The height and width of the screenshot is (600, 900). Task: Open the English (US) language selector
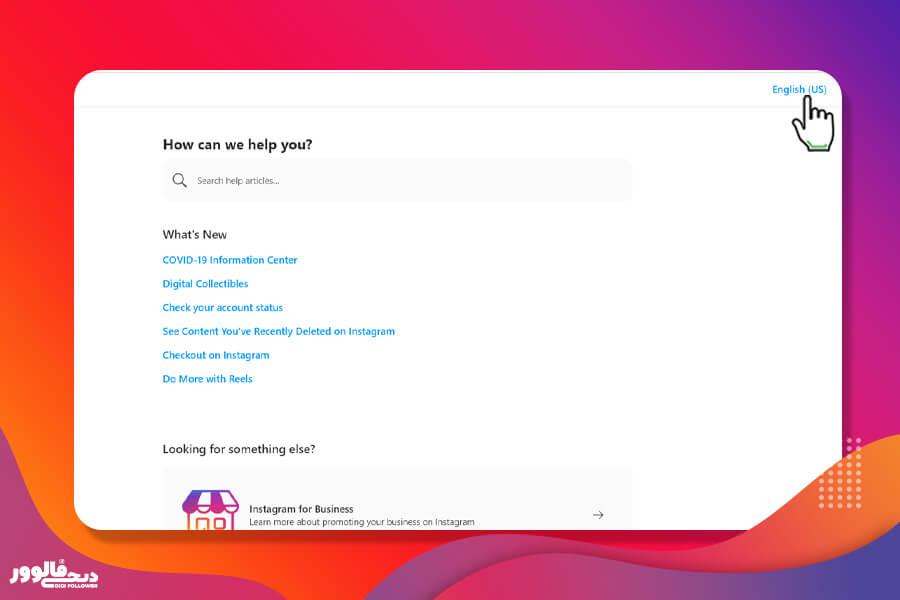click(798, 90)
